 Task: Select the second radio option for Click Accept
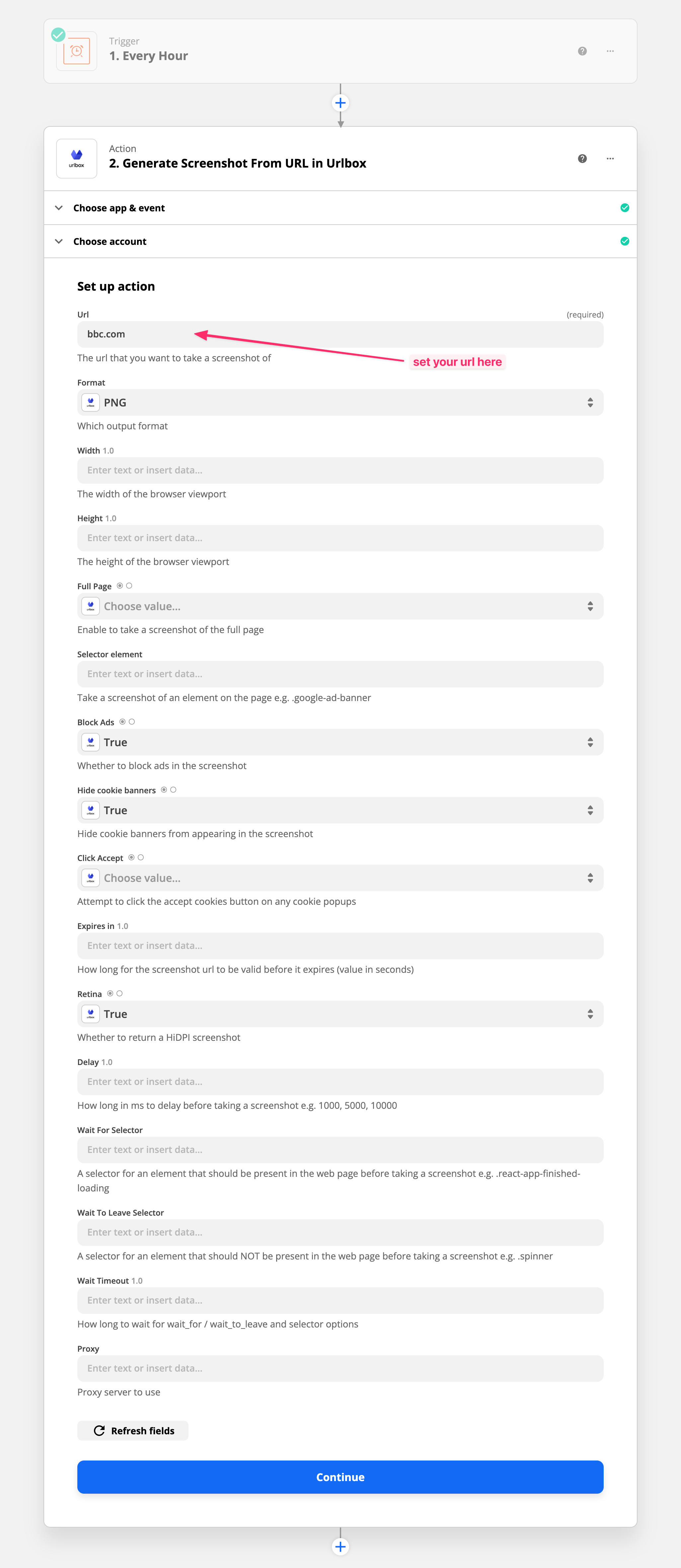coord(141,858)
